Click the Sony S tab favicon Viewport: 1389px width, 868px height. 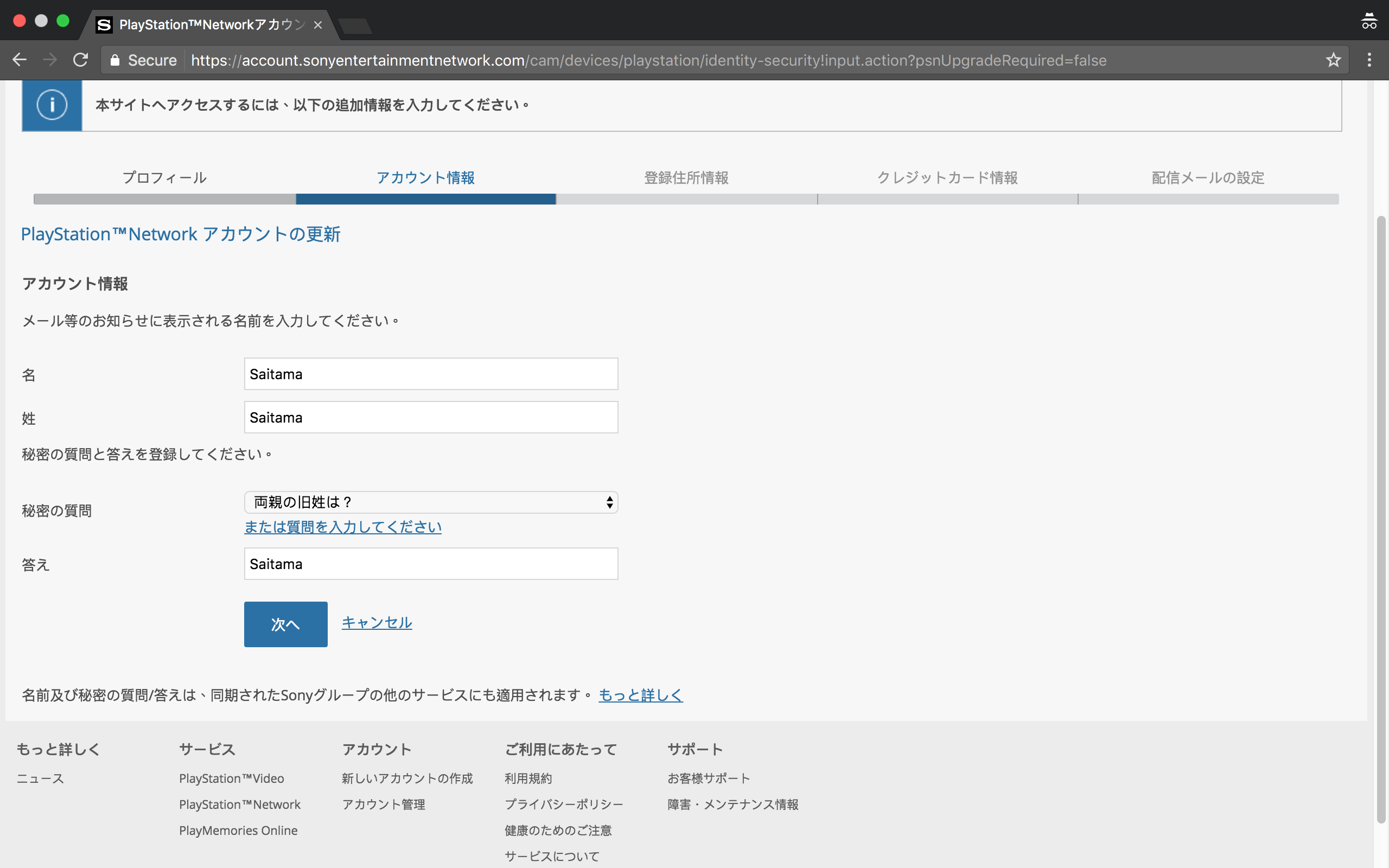104,25
